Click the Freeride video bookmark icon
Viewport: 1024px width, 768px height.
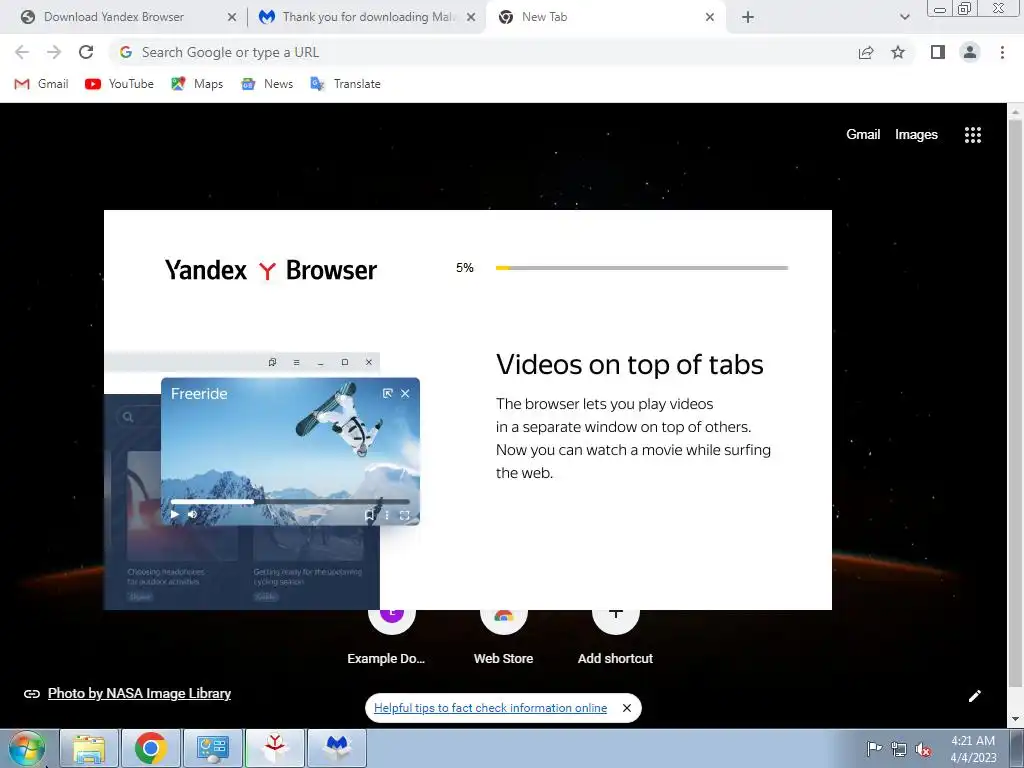coord(369,515)
